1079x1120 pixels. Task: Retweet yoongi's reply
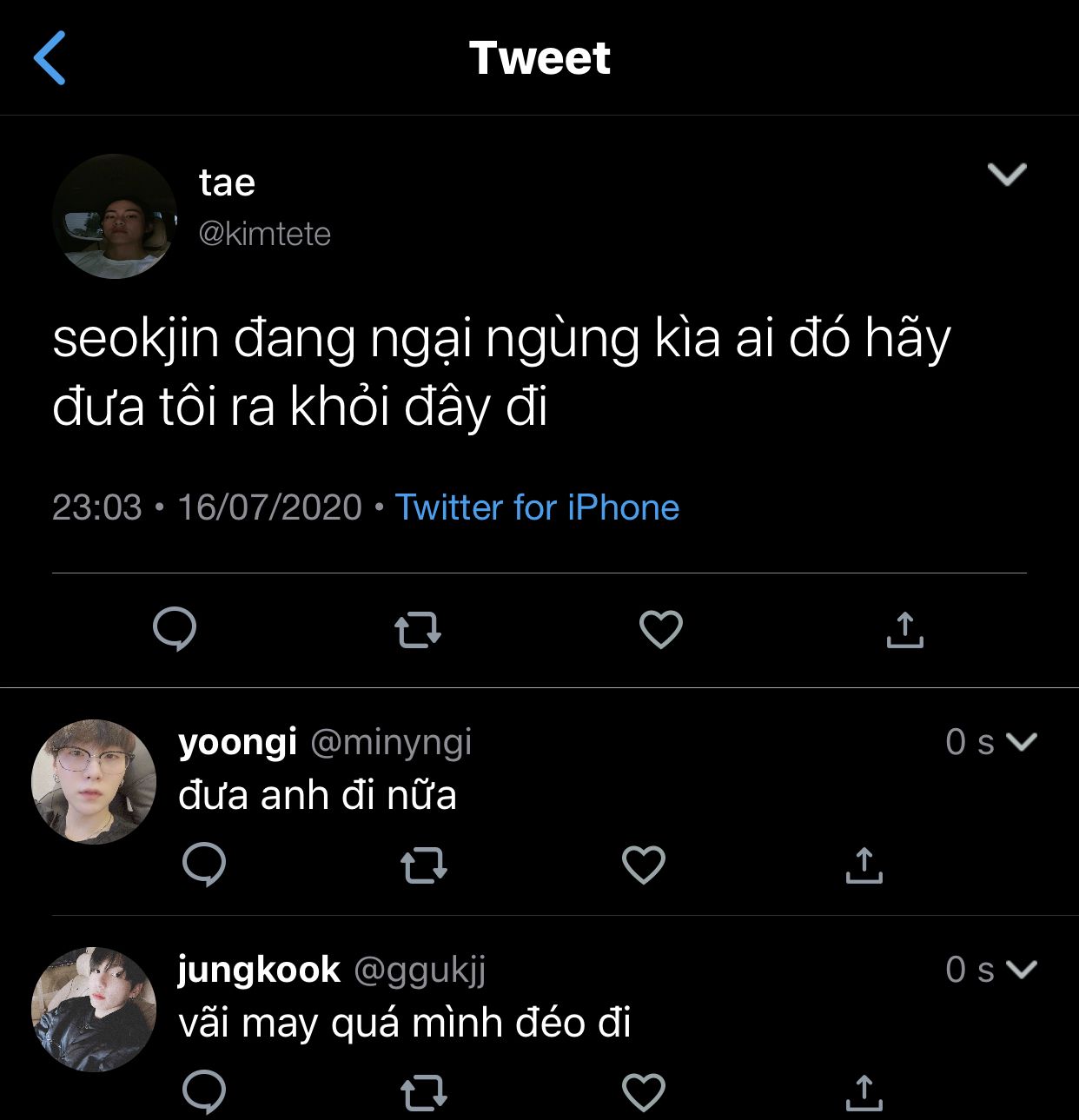(424, 865)
